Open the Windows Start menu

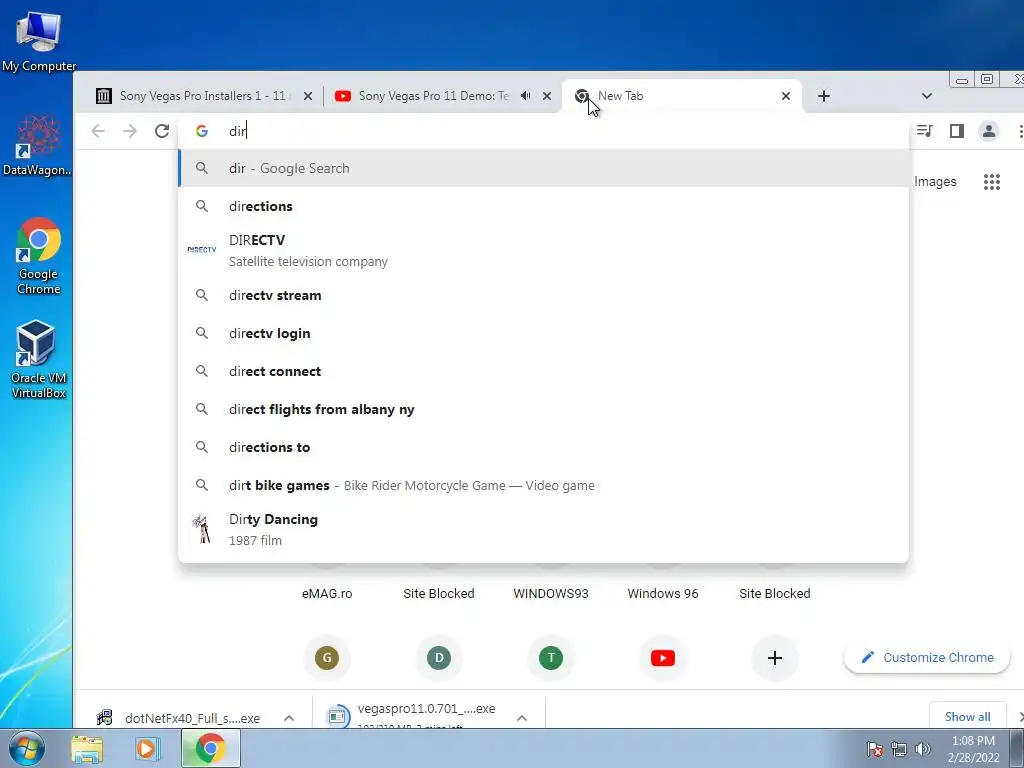coord(27,748)
